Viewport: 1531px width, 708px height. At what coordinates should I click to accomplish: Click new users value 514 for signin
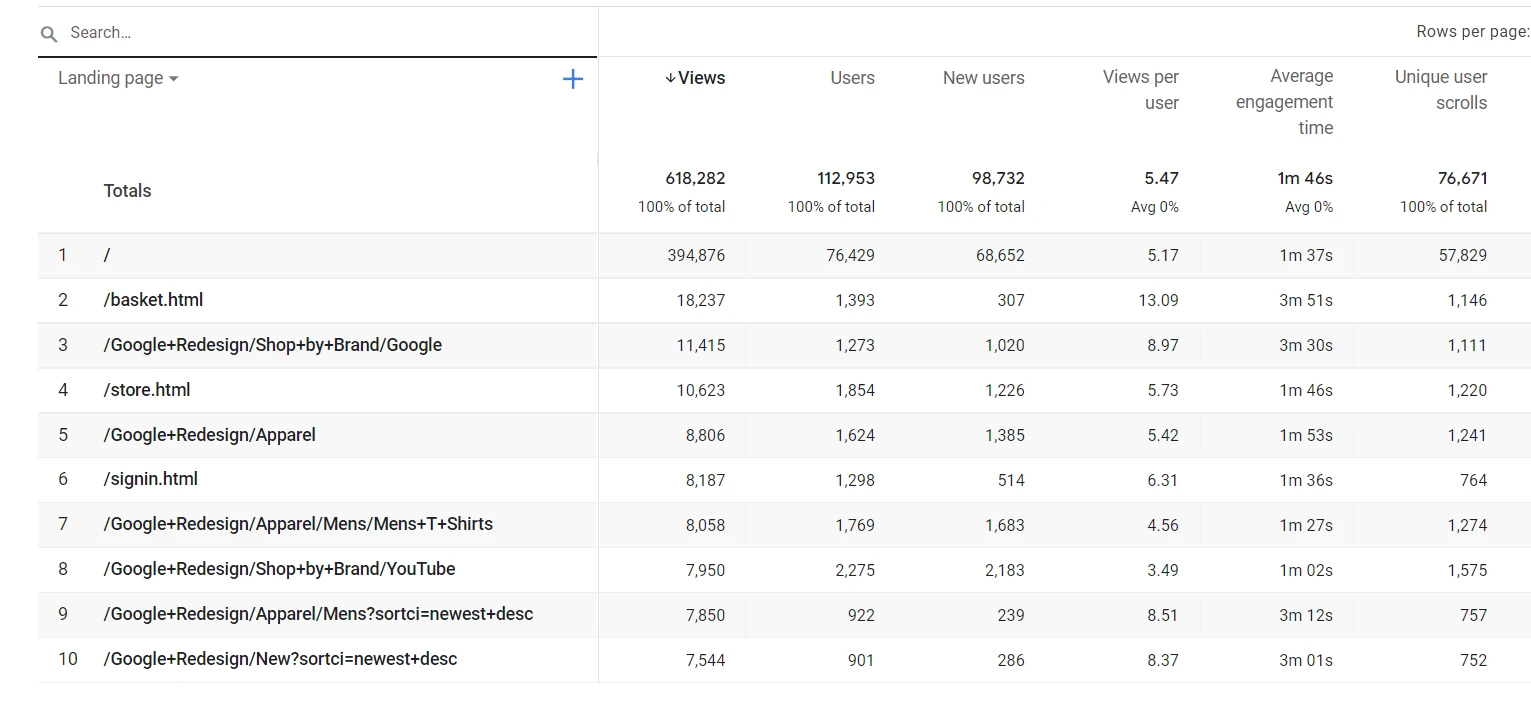pyautogui.click(x=1011, y=481)
